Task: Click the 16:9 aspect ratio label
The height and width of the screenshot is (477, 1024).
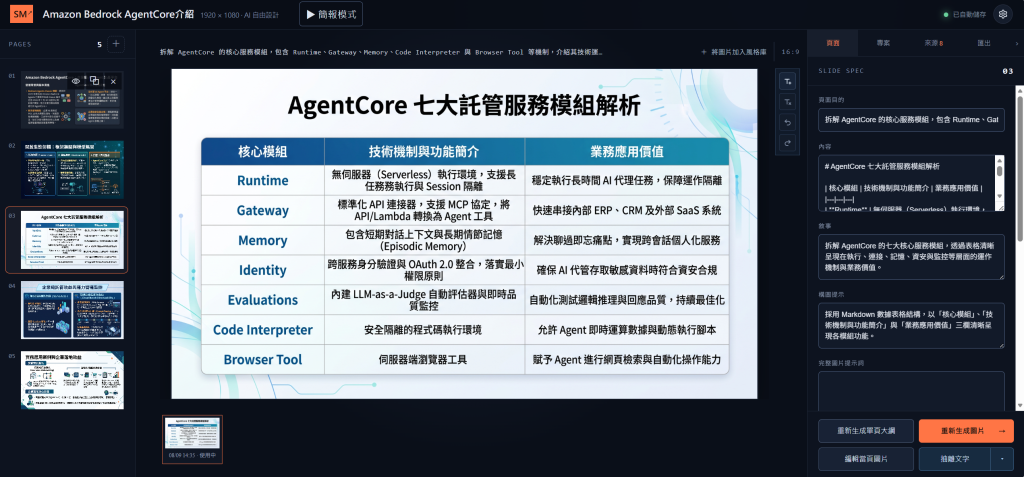Action: point(790,52)
